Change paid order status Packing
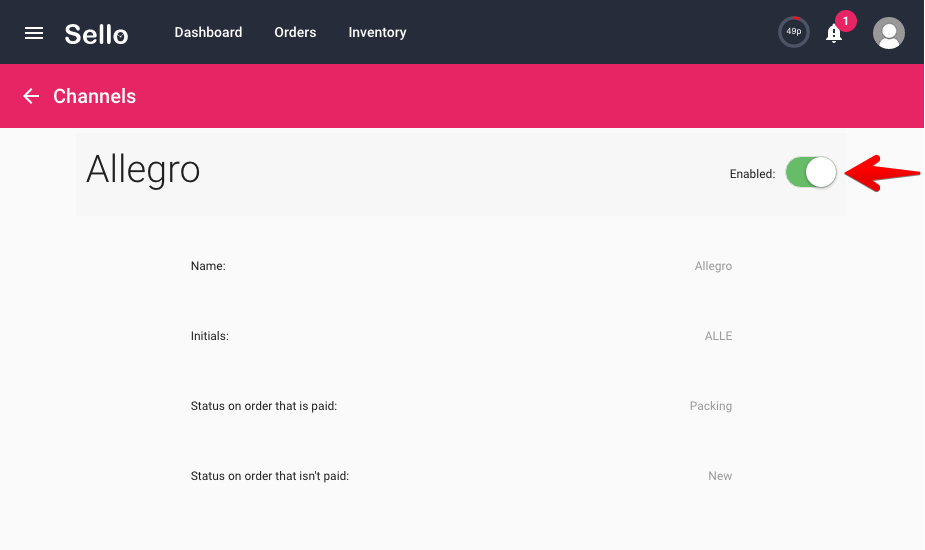This screenshot has height=550, width=925. click(710, 406)
